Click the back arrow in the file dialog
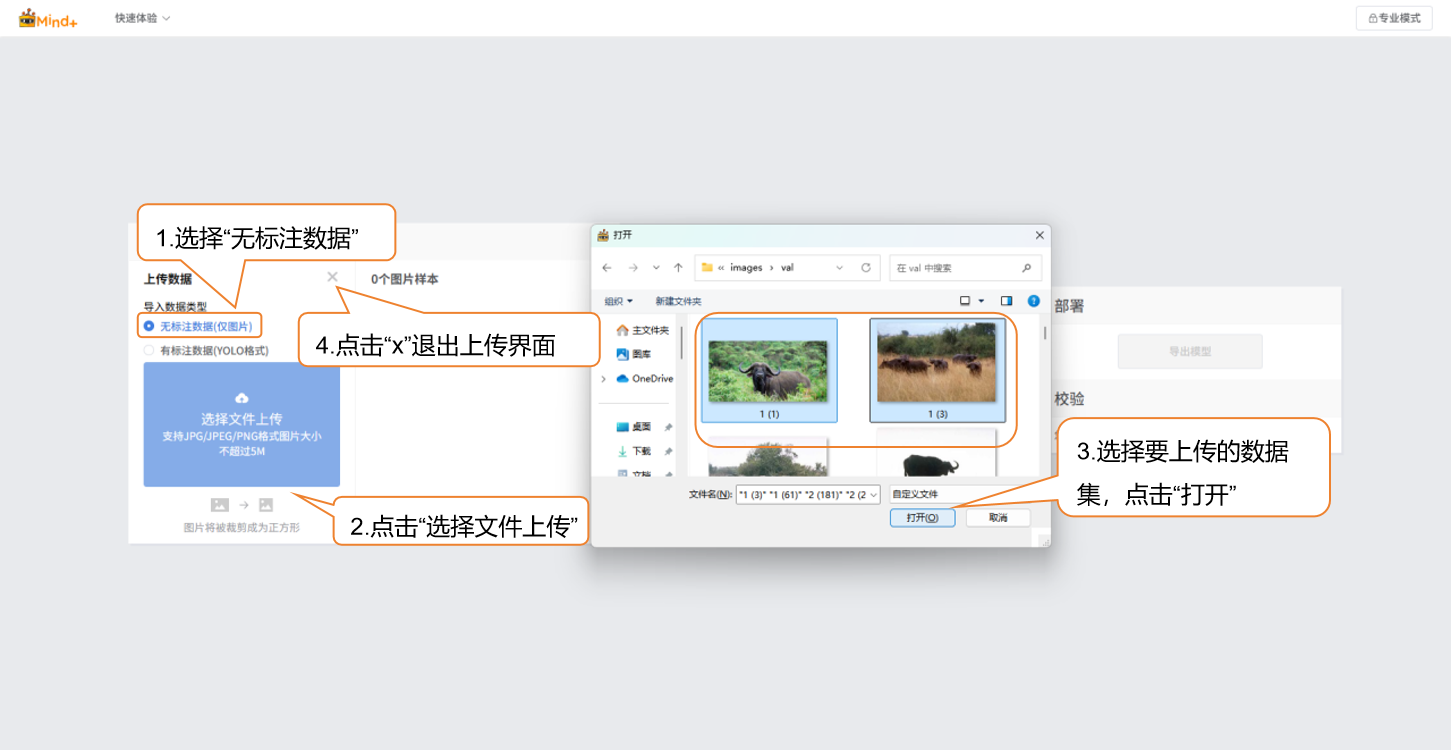Screen dimensions: 1451x750 pyautogui.click(x=607, y=268)
